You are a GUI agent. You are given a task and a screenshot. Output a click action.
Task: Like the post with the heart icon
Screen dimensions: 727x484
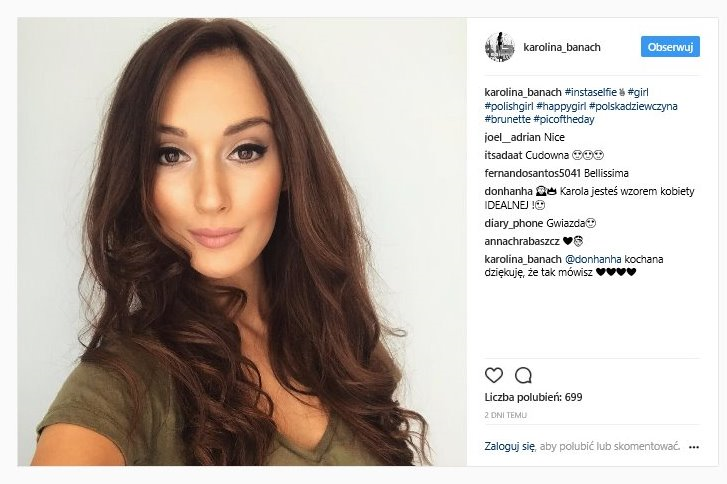(x=494, y=375)
